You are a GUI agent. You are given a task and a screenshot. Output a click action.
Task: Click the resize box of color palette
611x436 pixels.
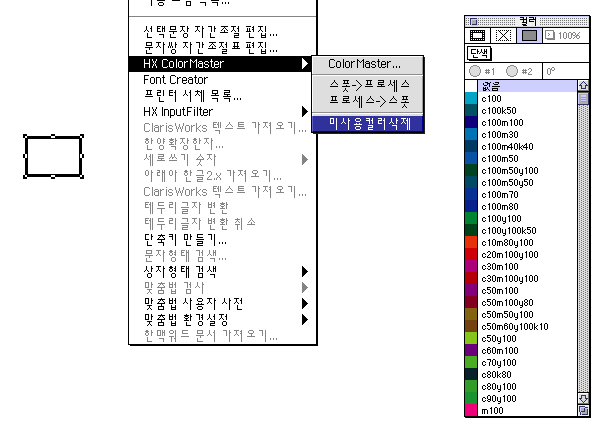583,410
